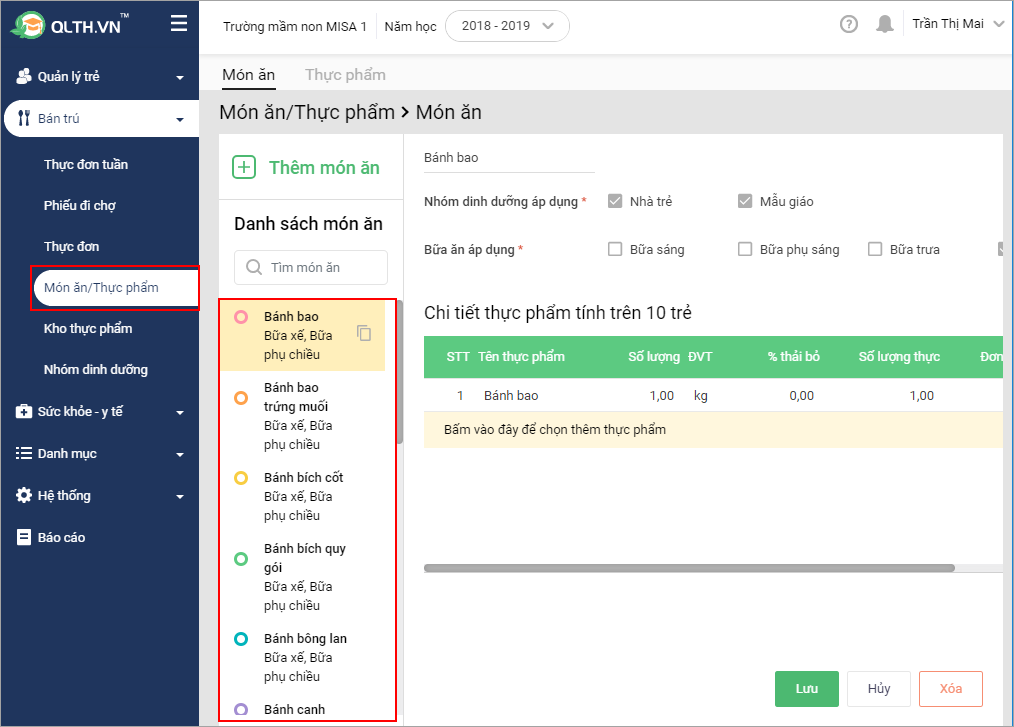Open Kho thực phẩm menu item
Screen dimensions: 1014x727
pyautogui.click(x=88, y=329)
